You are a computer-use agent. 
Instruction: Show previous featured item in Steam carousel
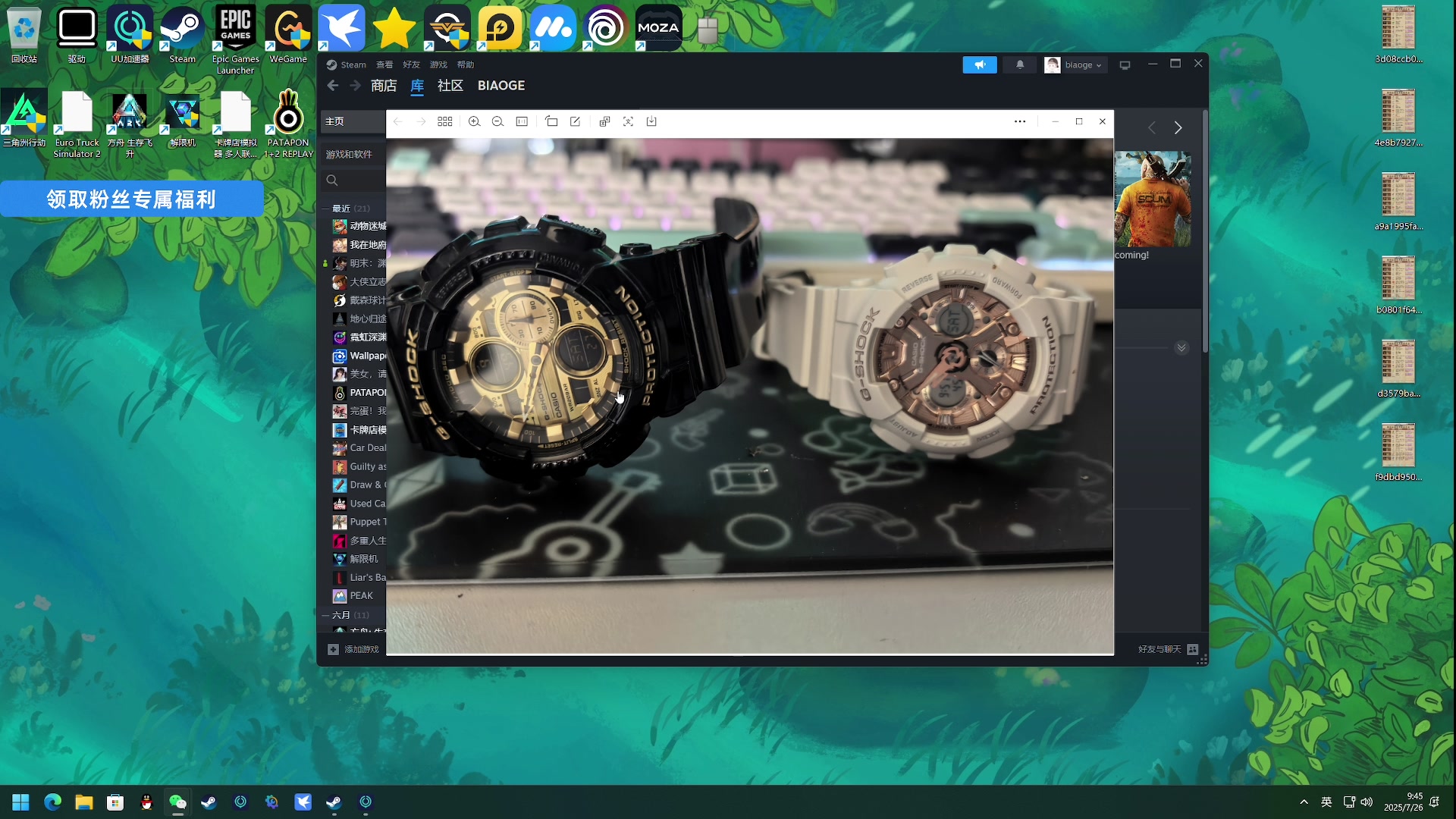pos(1152,128)
